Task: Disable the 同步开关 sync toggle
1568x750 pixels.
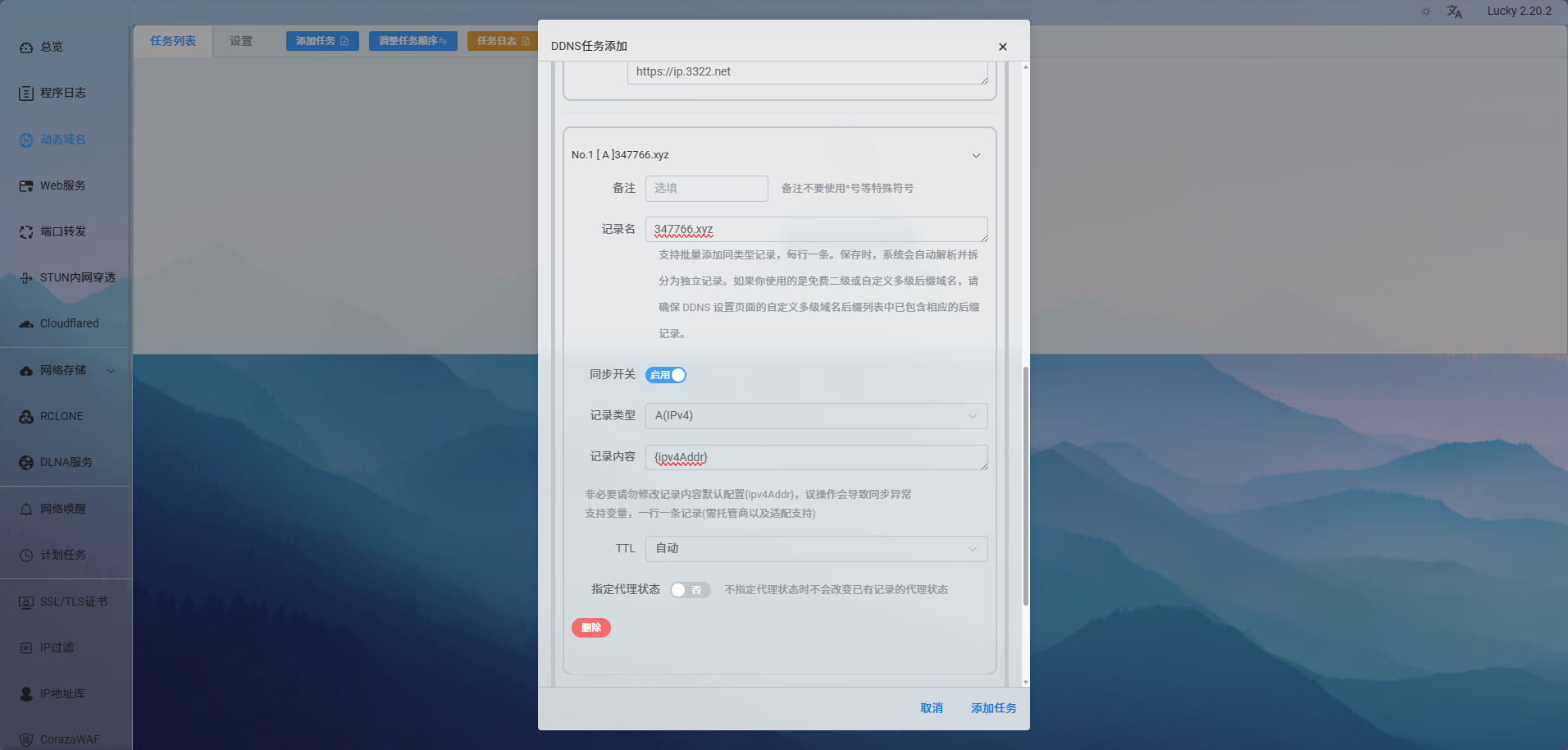Action: 666,375
